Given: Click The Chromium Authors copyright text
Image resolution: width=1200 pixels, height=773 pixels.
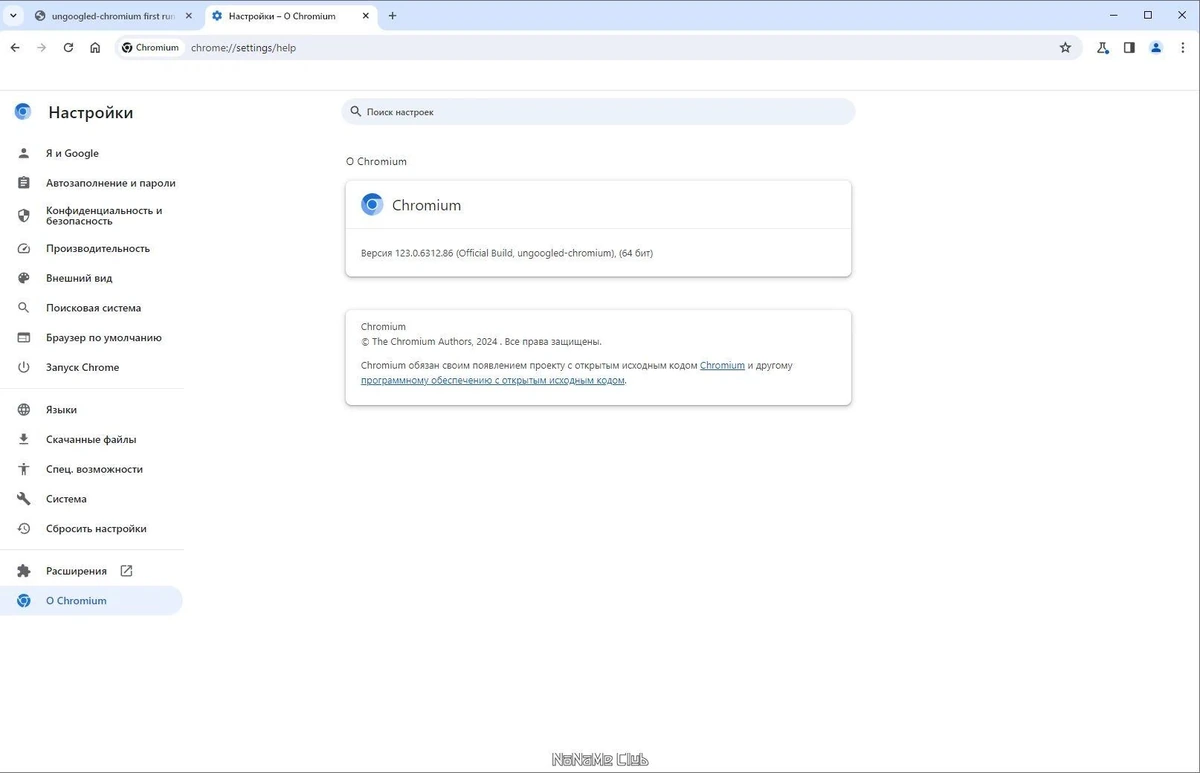Looking at the screenshot, I should coord(481,341).
